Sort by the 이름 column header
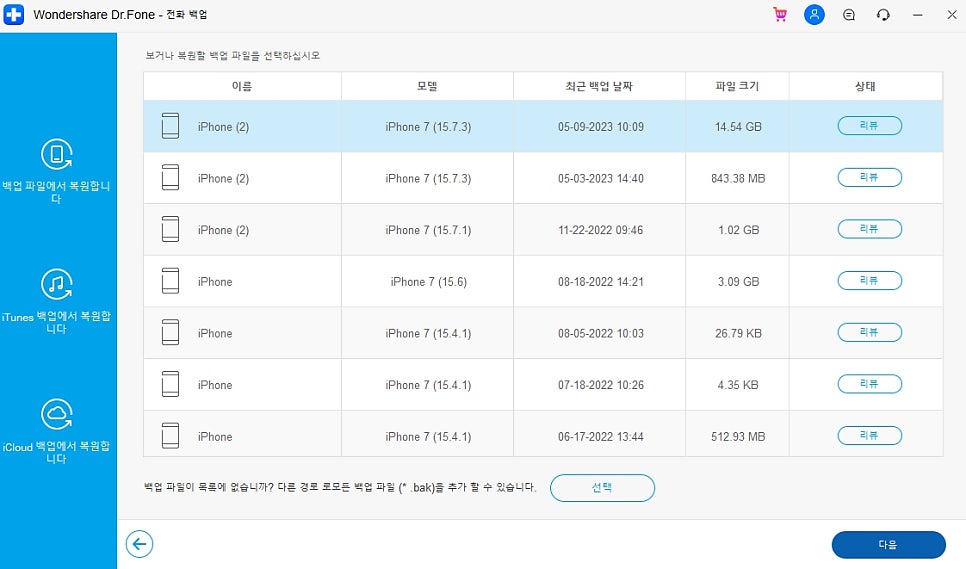This screenshot has width=966, height=569. click(x=242, y=86)
